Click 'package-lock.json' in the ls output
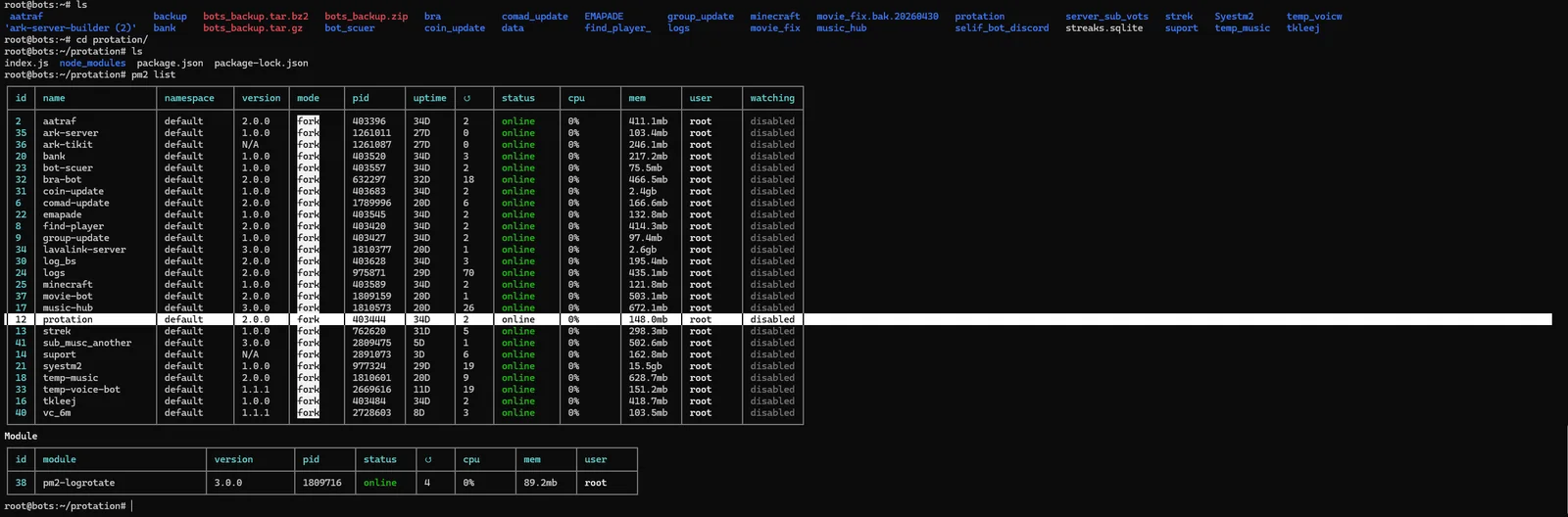 261,64
